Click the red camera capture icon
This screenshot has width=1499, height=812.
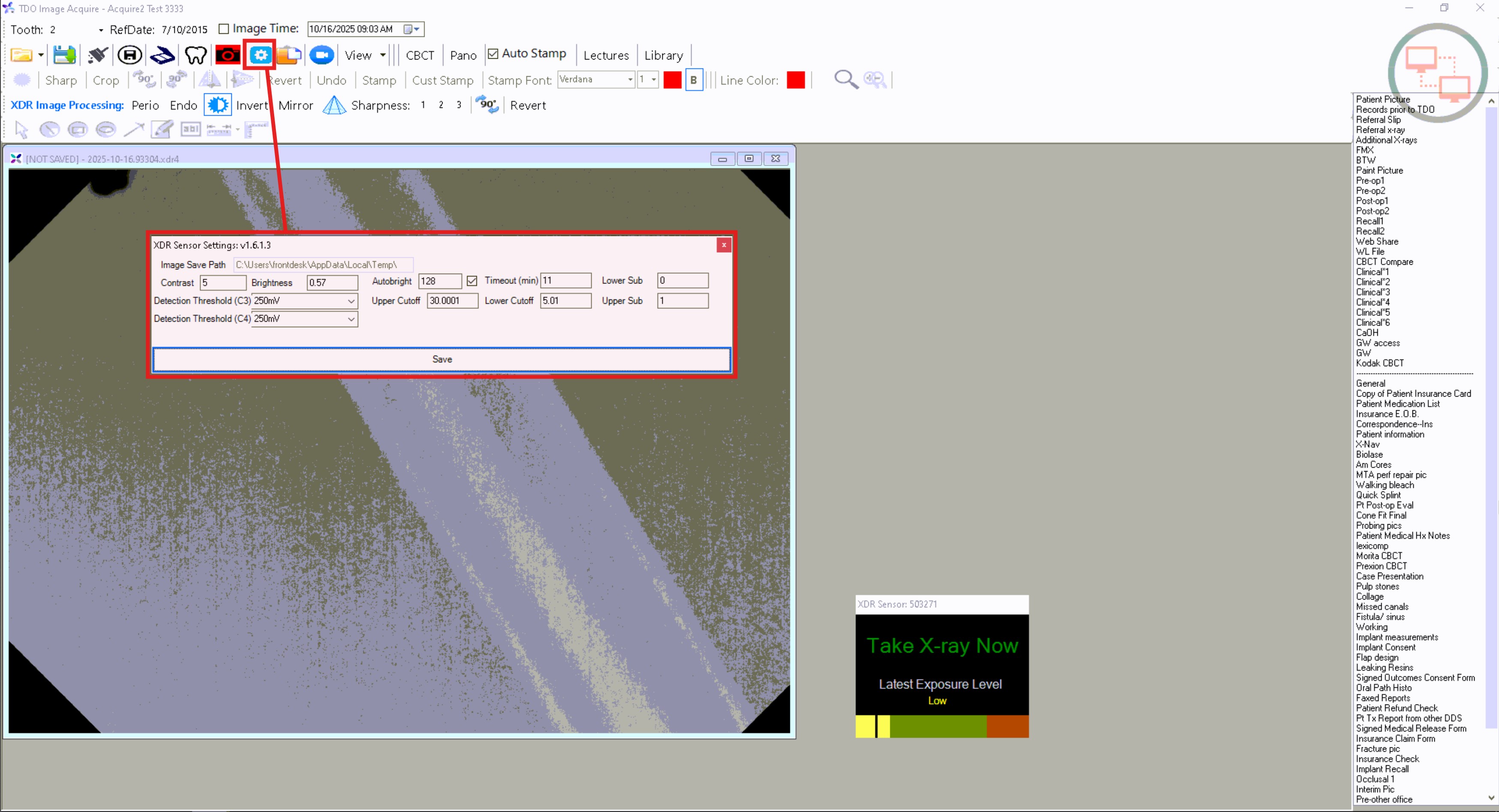tap(227, 55)
